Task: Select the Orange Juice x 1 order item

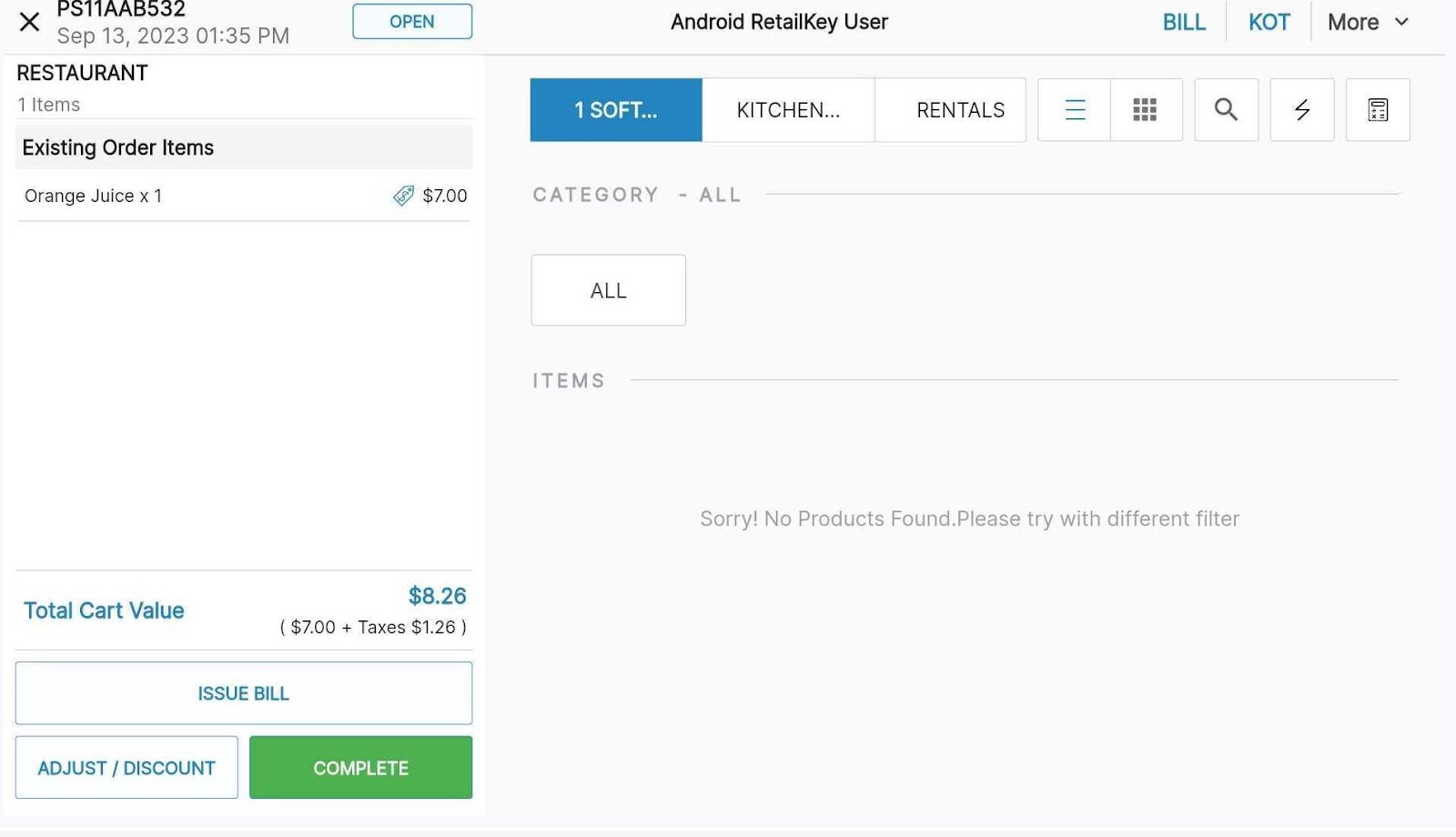Action: click(93, 196)
